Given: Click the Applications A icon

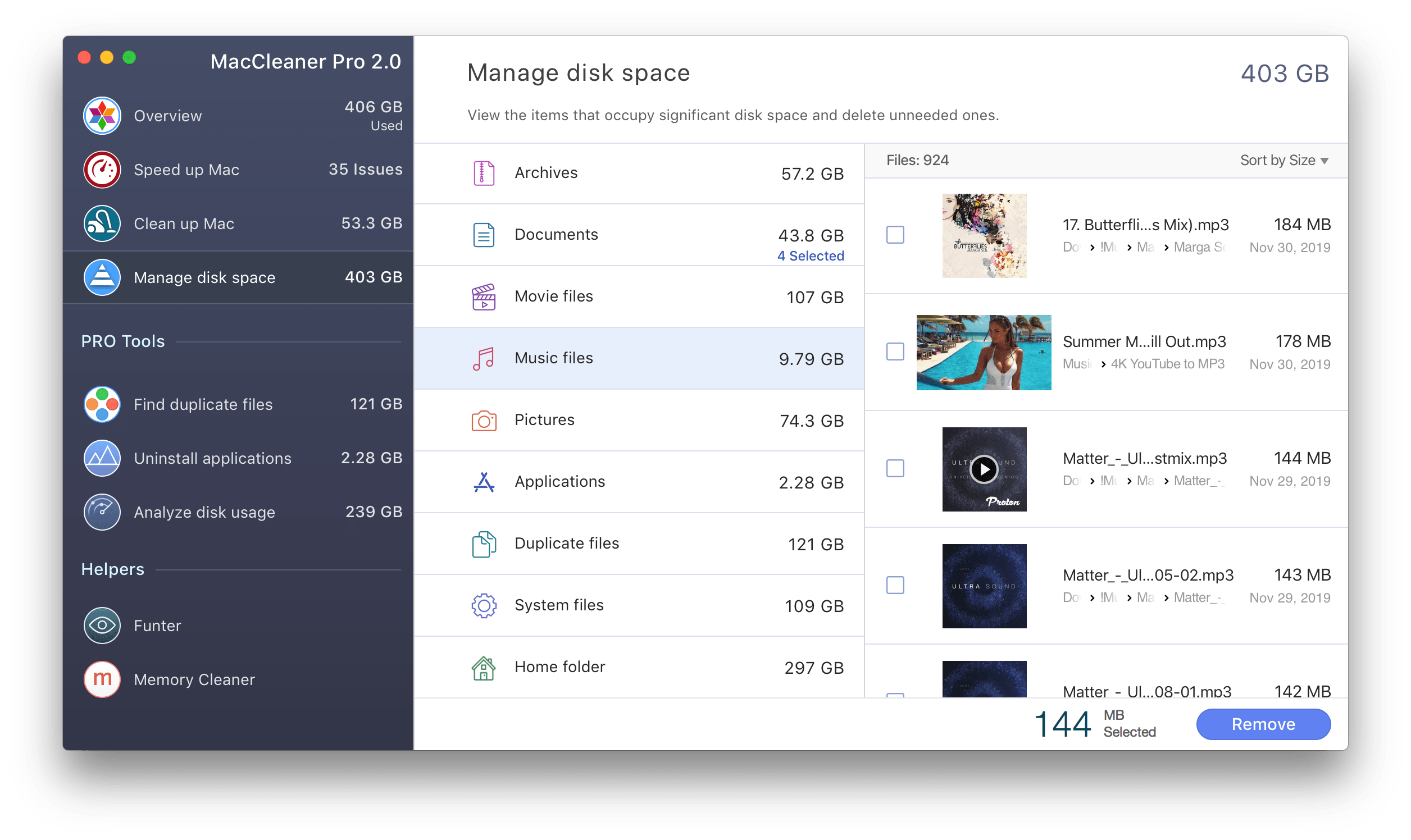Looking at the screenshot, I should (484, 482).
